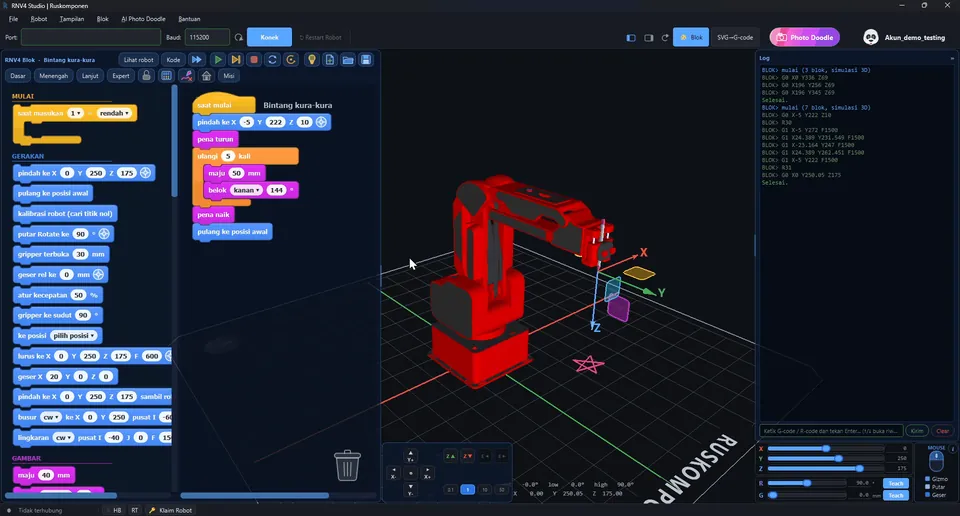
Task: Open the Tampilan menu
Action: tap(72, 19)
